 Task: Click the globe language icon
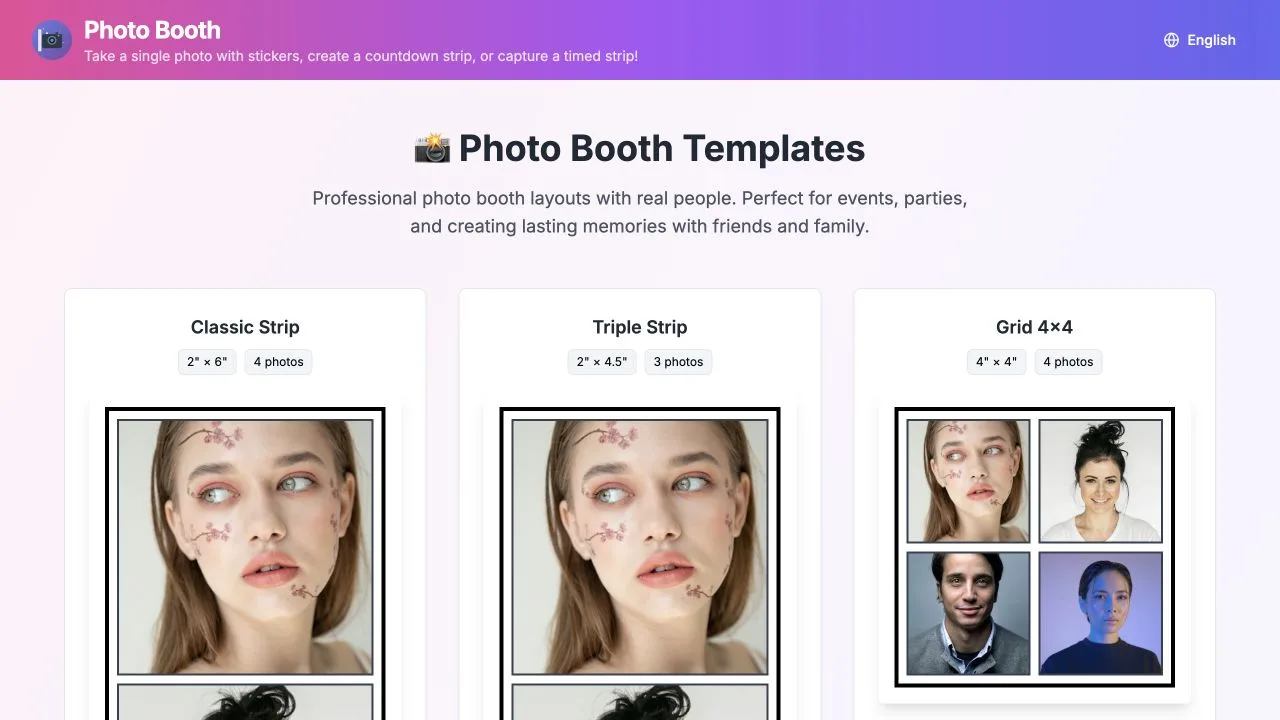pos(1172,40)
